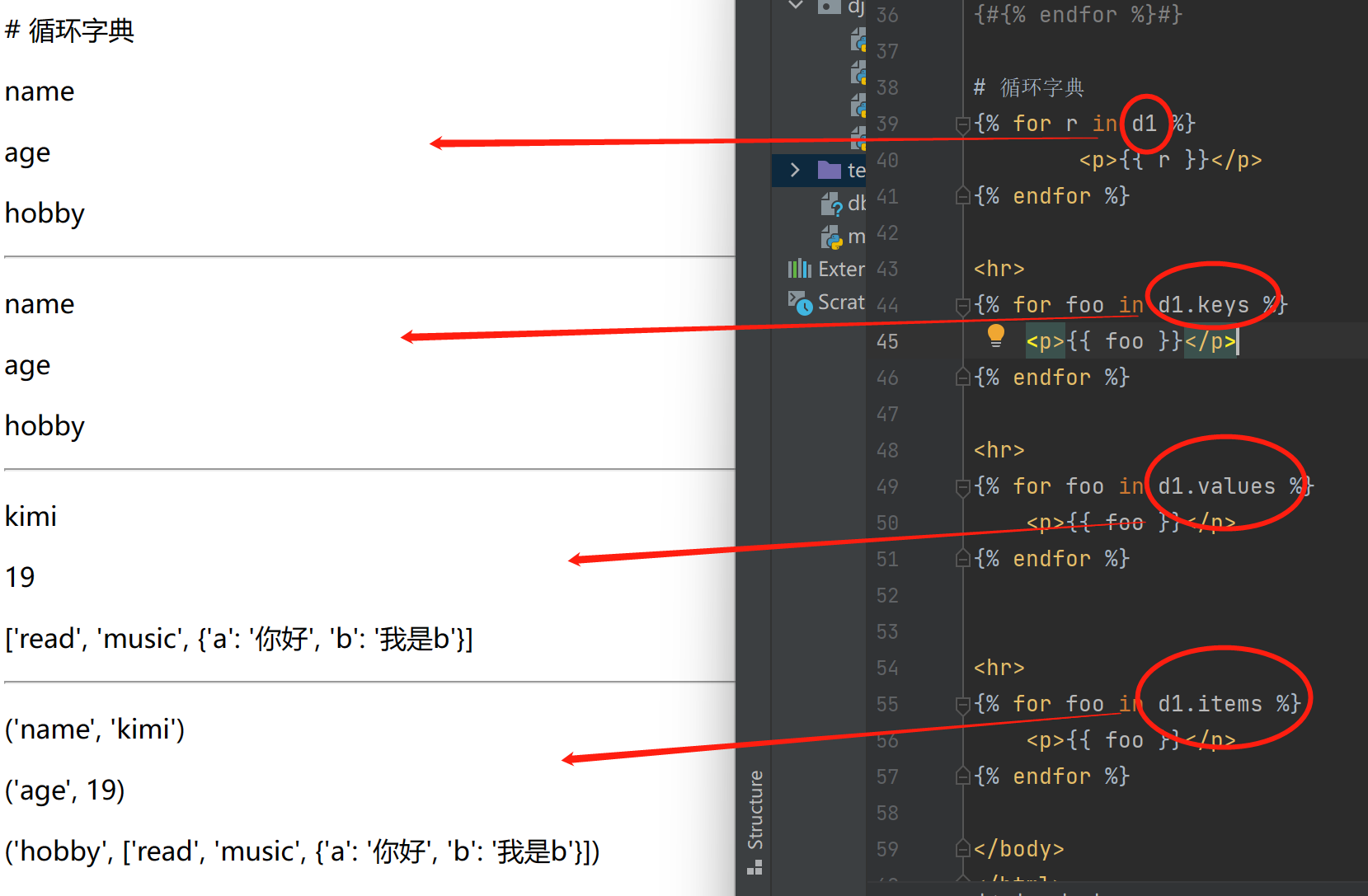Click the Scratches and Consoles icon
The width and height of the screenshot is (1368, 896).
(800, 303)
